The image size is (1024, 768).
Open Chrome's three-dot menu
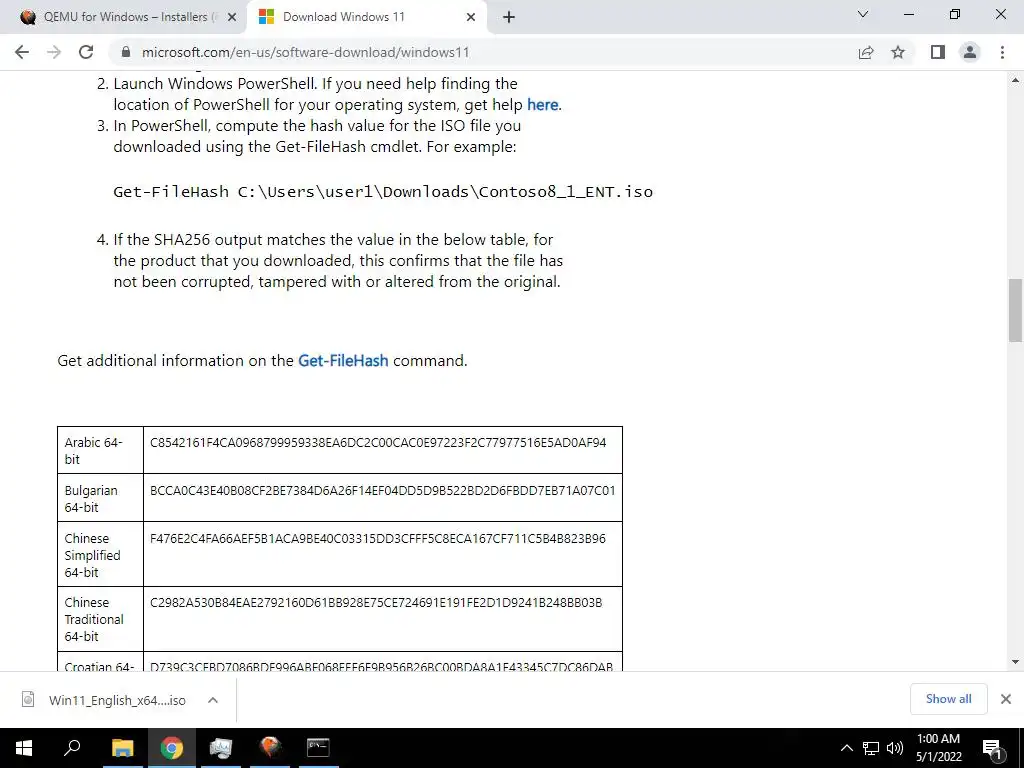[1002, 52]
